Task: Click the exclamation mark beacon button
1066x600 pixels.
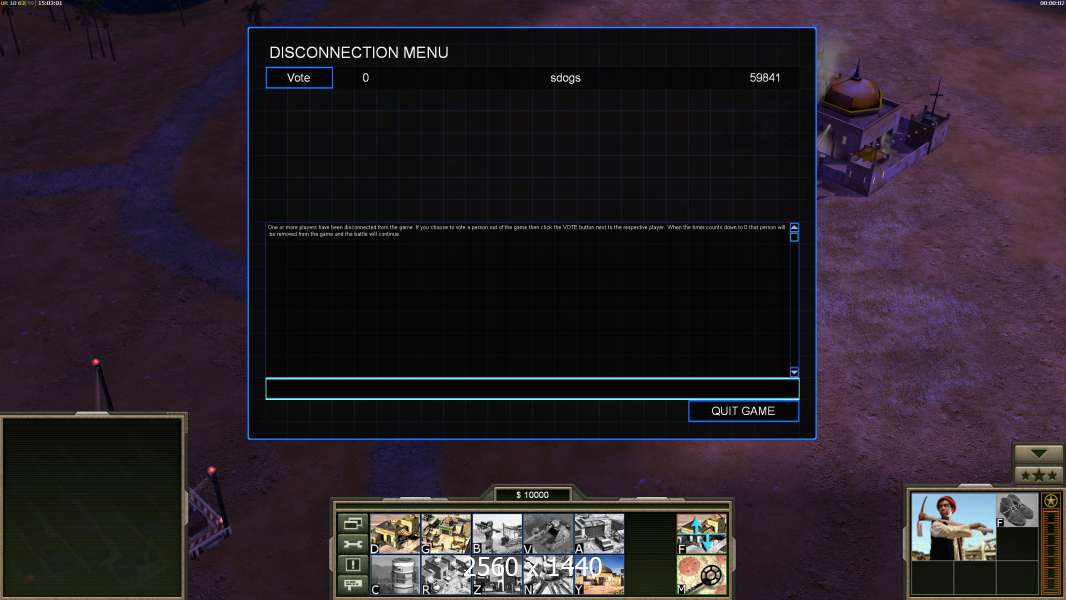Action: [x=352, y=564]
